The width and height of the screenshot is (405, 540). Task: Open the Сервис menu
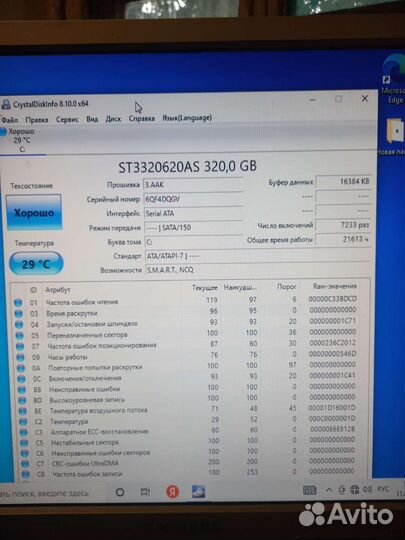point(67,119)
